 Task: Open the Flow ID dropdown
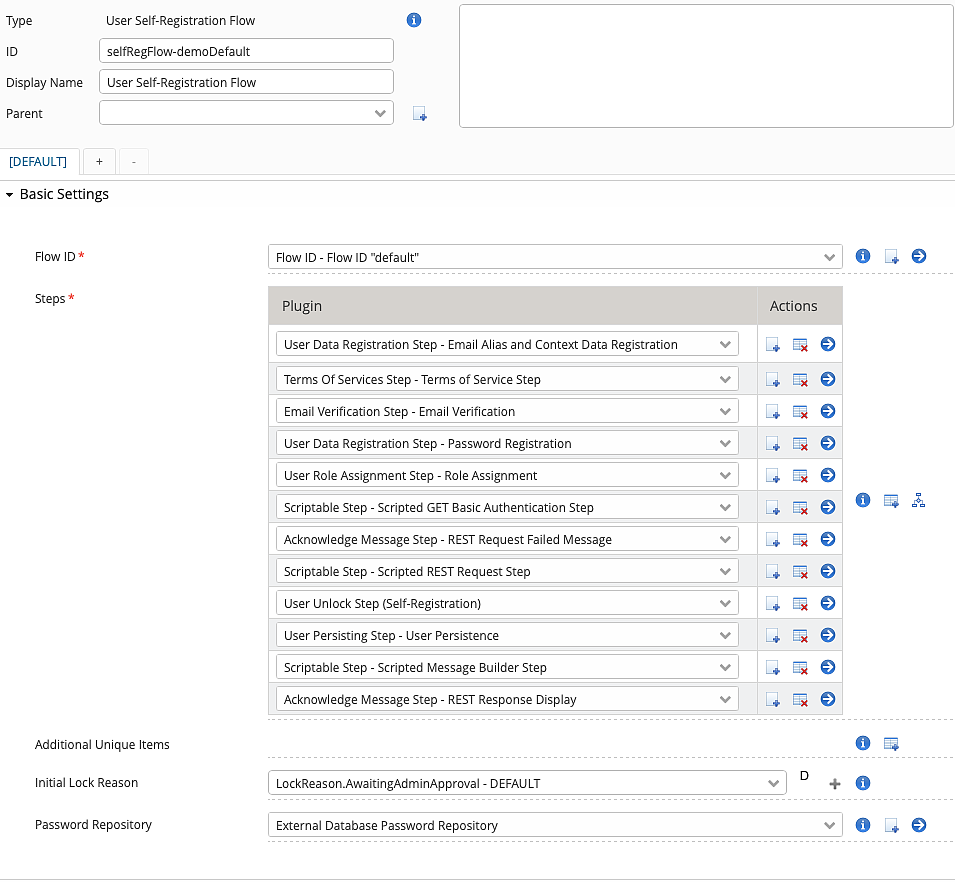point(555,258)
